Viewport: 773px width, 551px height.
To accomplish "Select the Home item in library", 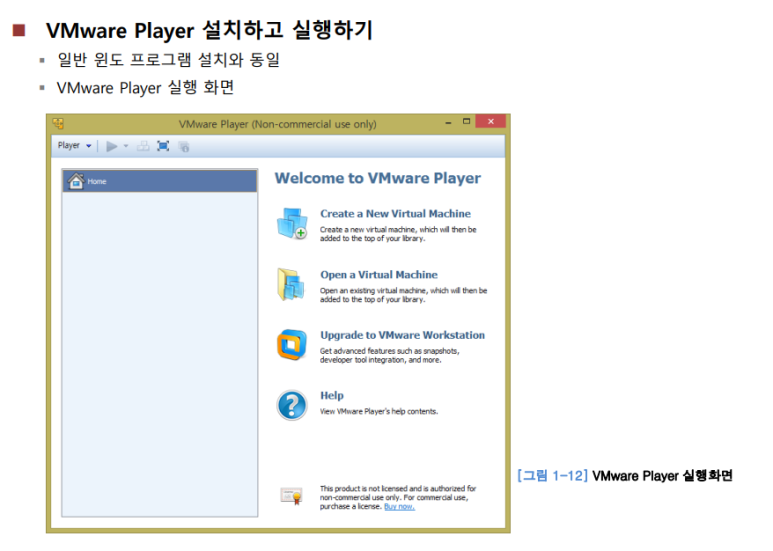I will tap(160, 181).
